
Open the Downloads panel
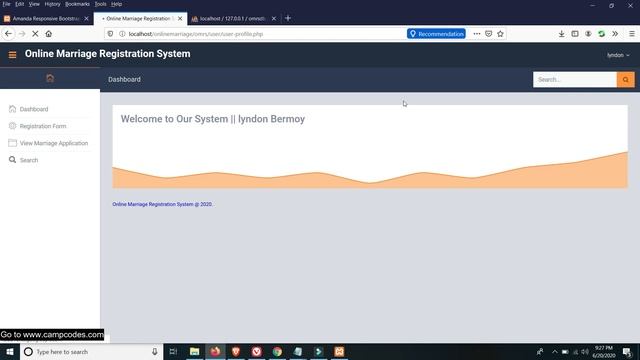point(562,34)
